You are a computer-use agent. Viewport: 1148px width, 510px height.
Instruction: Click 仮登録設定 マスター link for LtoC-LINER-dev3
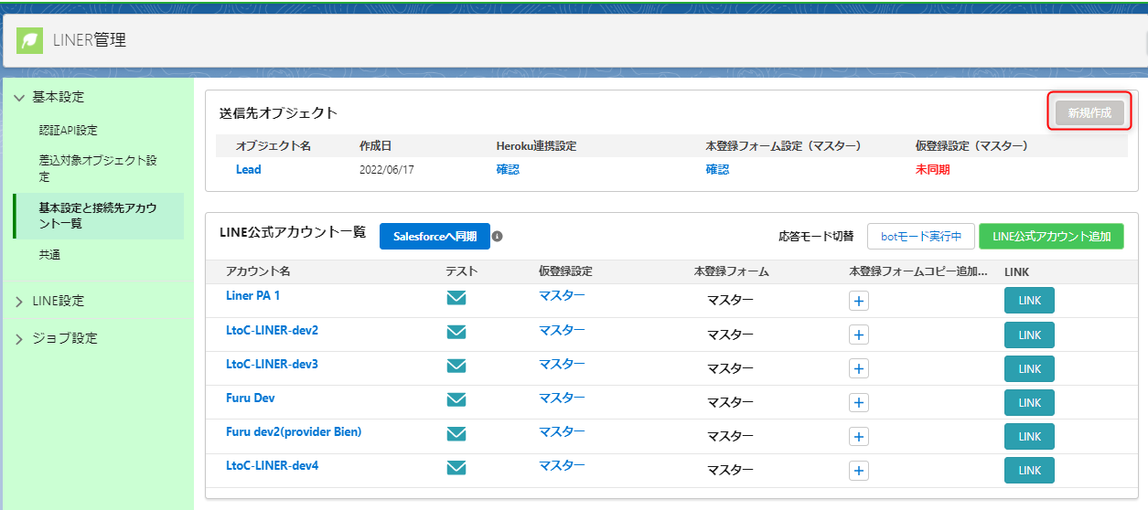[x=562, y=364]
